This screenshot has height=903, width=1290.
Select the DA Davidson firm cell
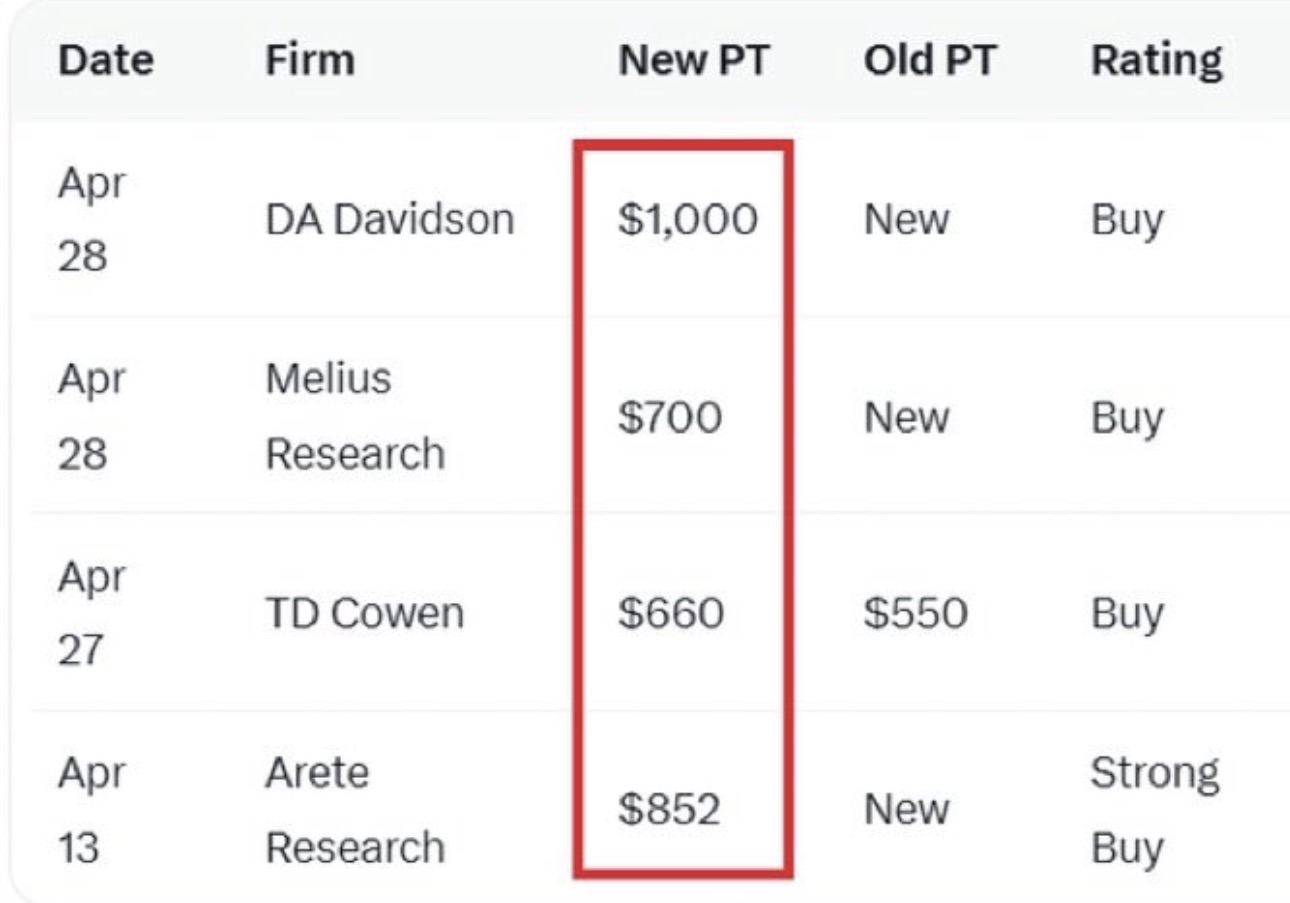click(x=389, y=220)
